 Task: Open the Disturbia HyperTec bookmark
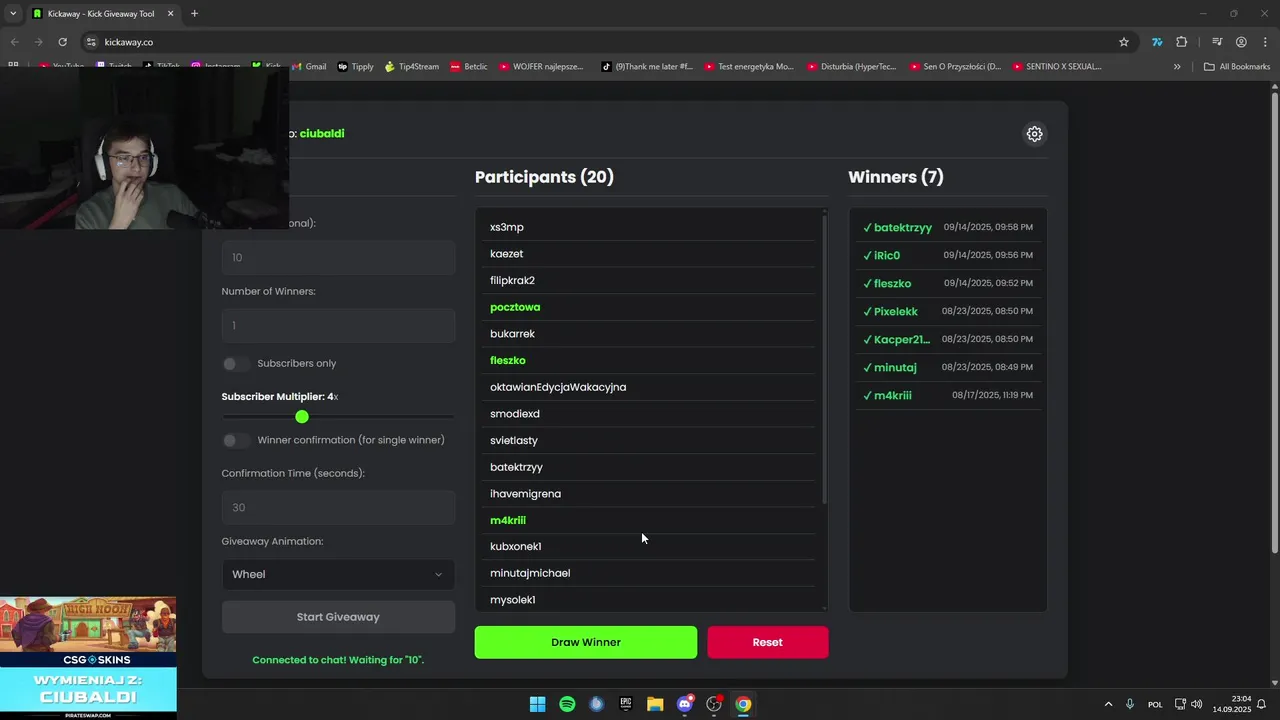click(850, 67)
